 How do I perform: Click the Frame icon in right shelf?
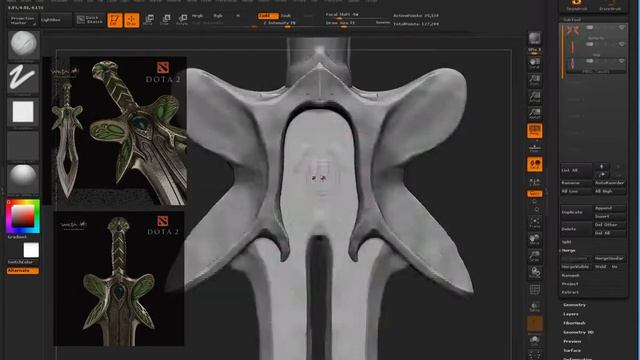coord(535,222)
